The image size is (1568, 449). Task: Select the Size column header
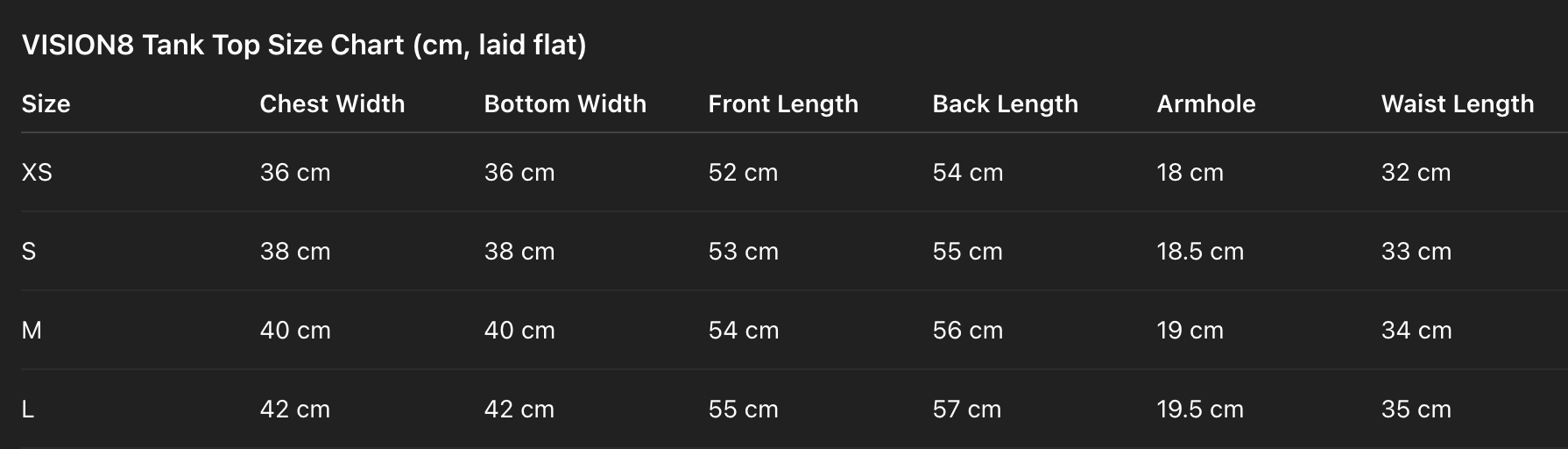pos(46,103)
